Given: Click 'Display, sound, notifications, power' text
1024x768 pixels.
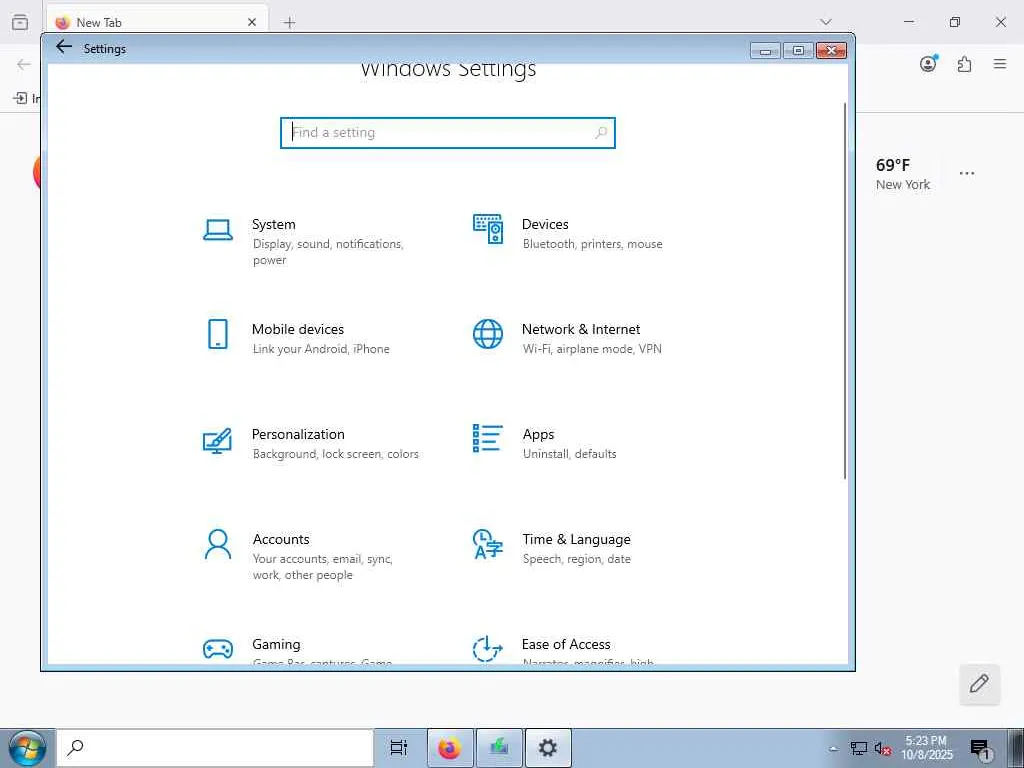Looking at the screenshot, I should (x=328, y=251).
